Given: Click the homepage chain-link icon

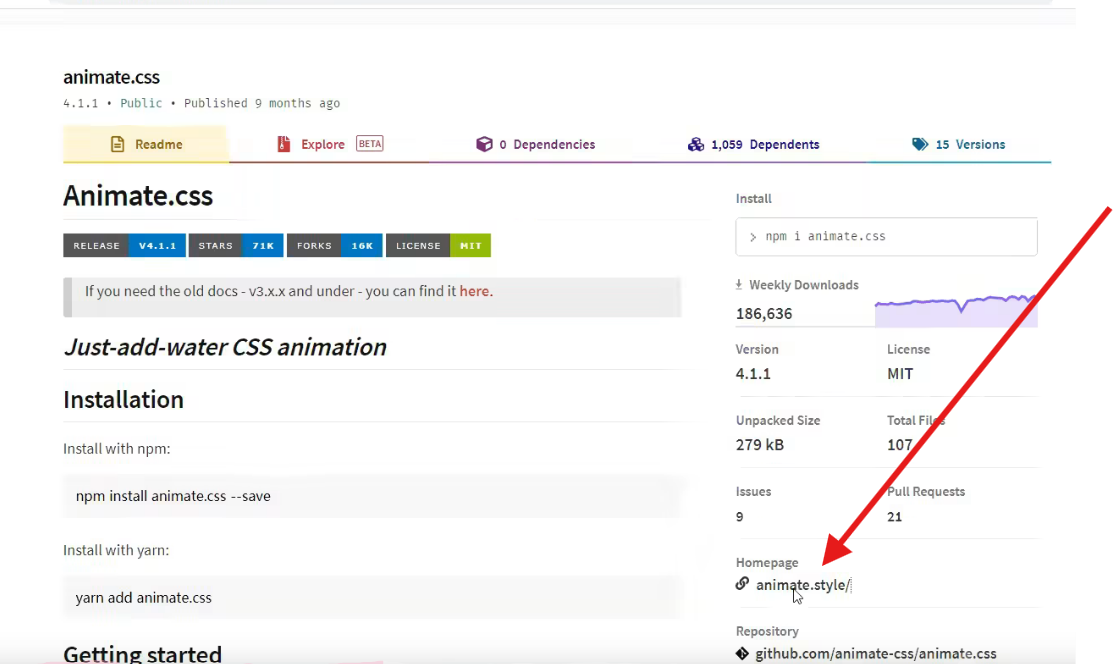Looking at the screenshot, I should pos(742,584).
